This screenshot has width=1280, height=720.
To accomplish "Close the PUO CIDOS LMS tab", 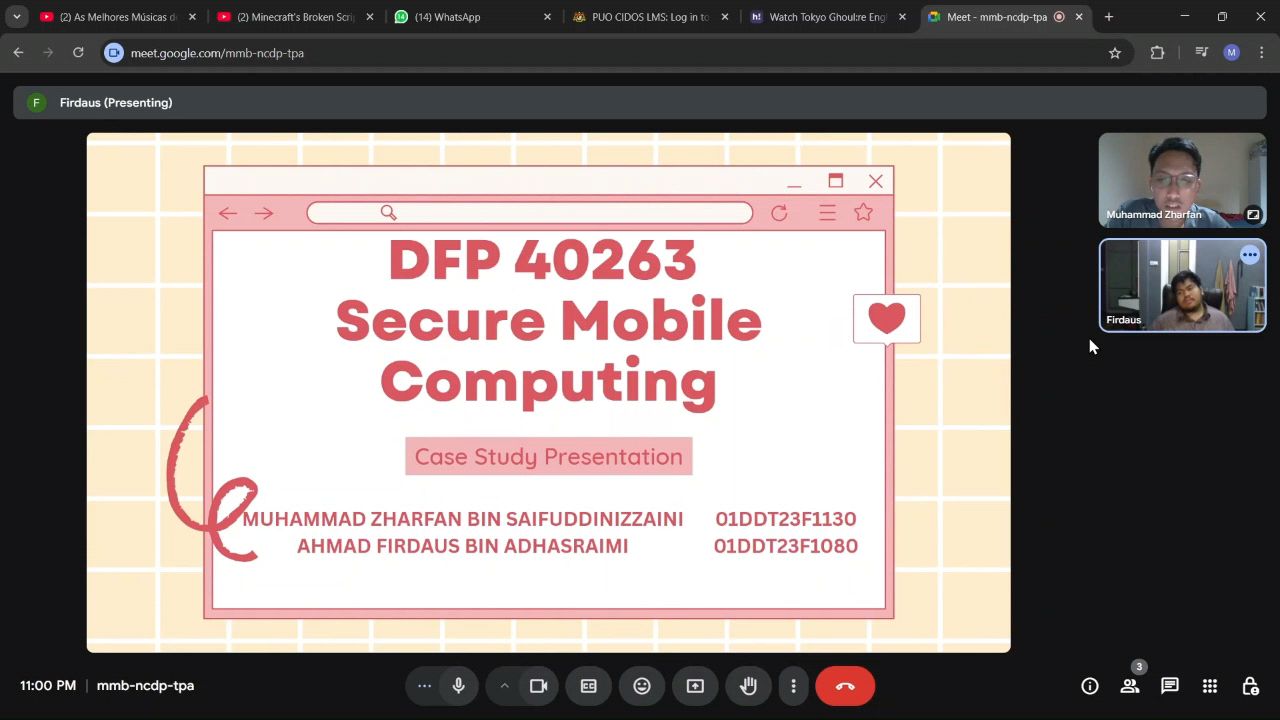I will 725,17.
